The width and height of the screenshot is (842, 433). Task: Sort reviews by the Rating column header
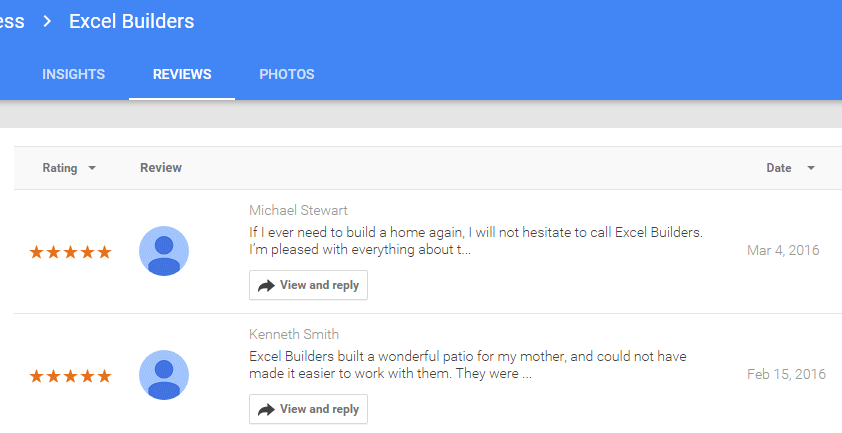(x=60, y=168)
